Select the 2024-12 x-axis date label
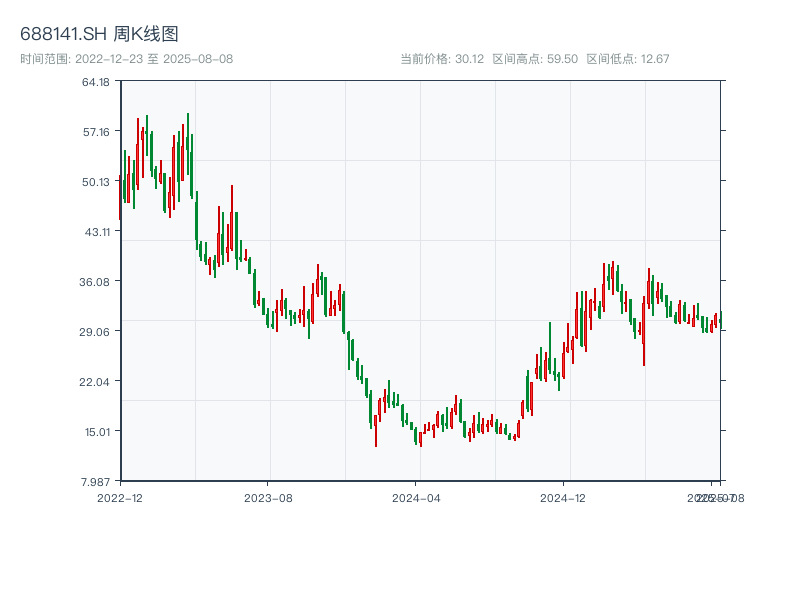This screenshot has width=800, height=600. [x=563, y=497]
